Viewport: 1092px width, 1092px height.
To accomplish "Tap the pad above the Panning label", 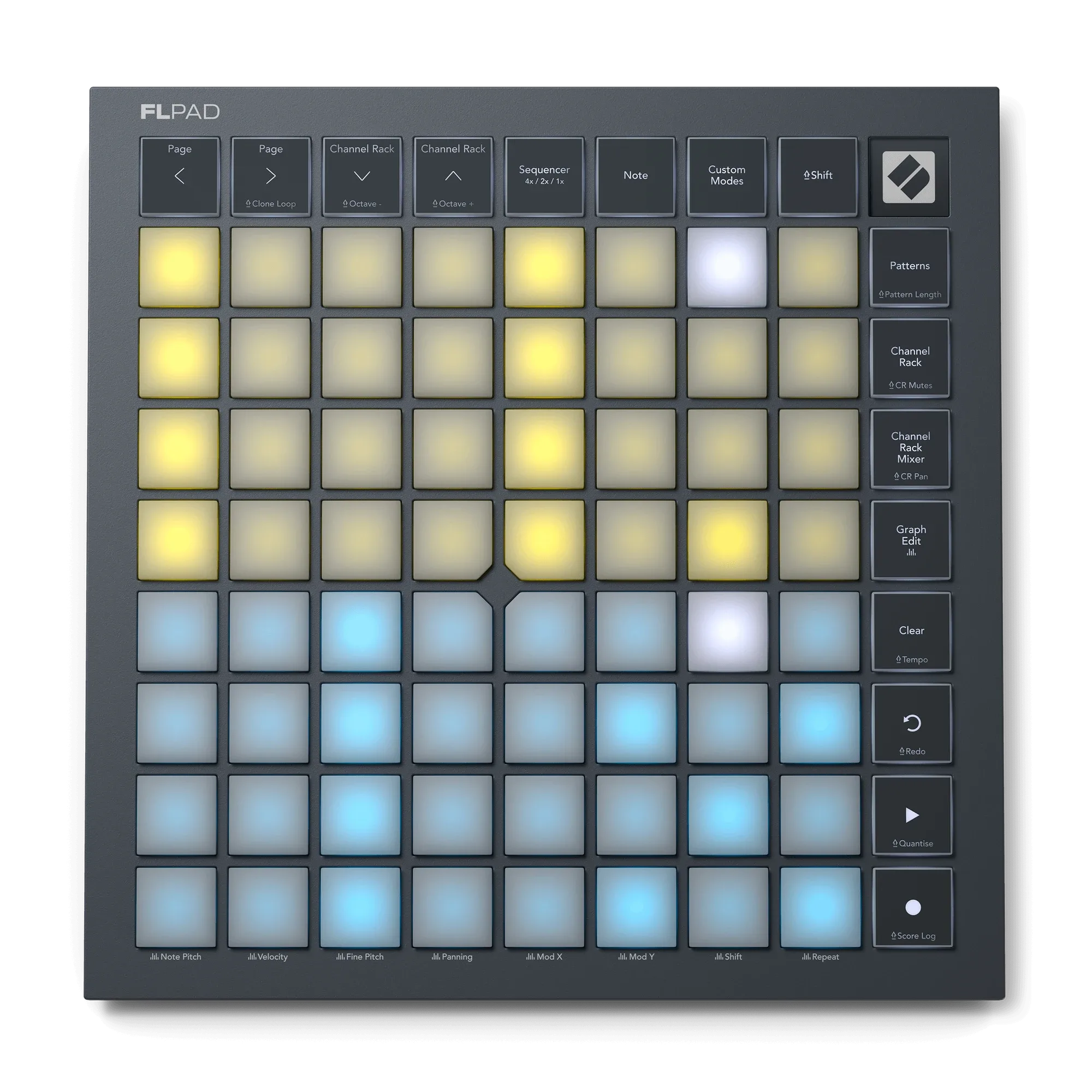I will [x=452, y=908].
